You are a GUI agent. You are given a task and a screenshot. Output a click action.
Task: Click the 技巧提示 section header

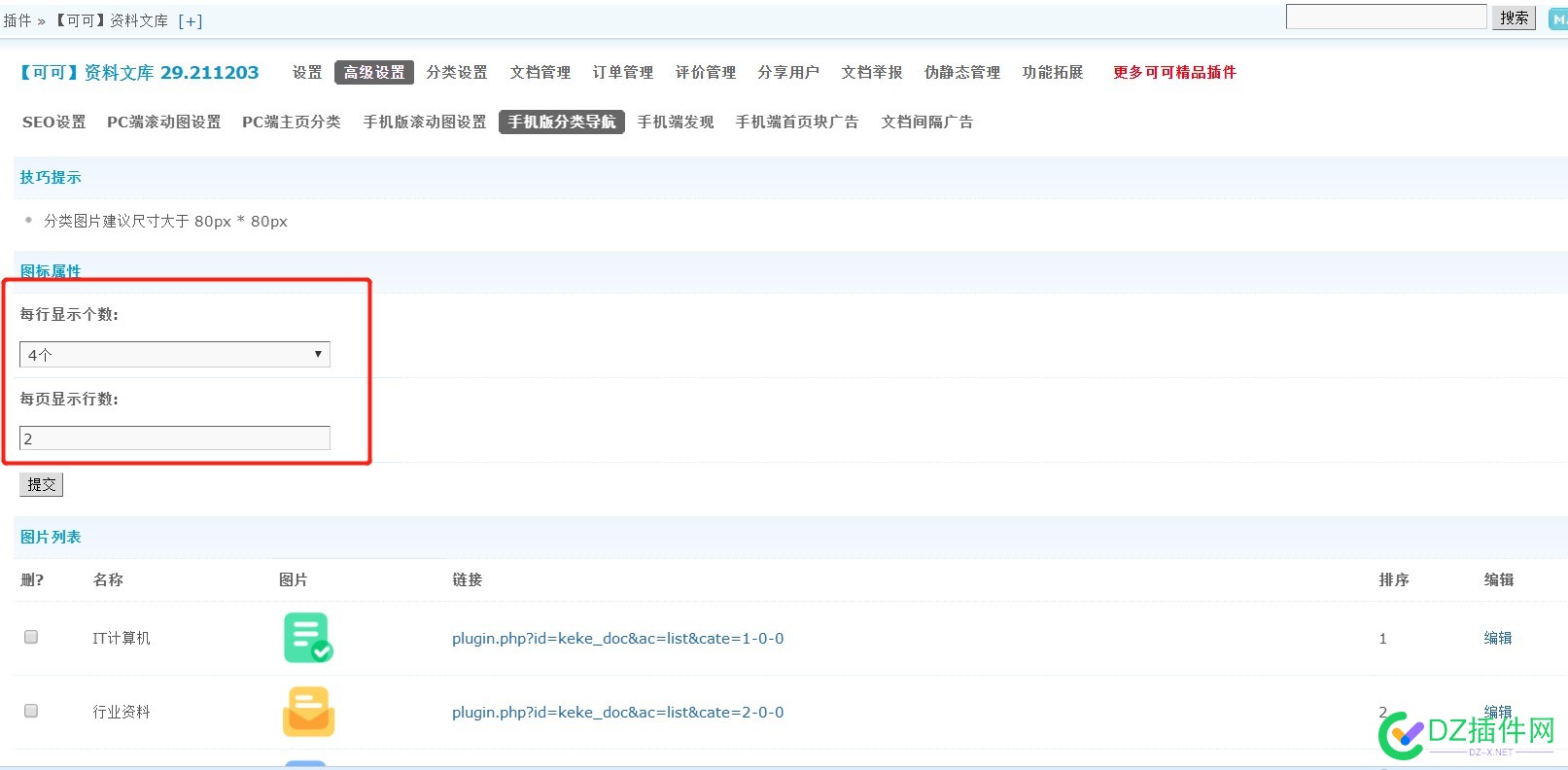51,178
